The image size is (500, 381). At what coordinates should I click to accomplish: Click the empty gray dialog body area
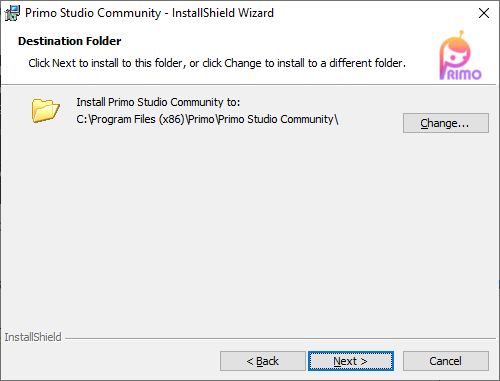[x=250, y=227]
